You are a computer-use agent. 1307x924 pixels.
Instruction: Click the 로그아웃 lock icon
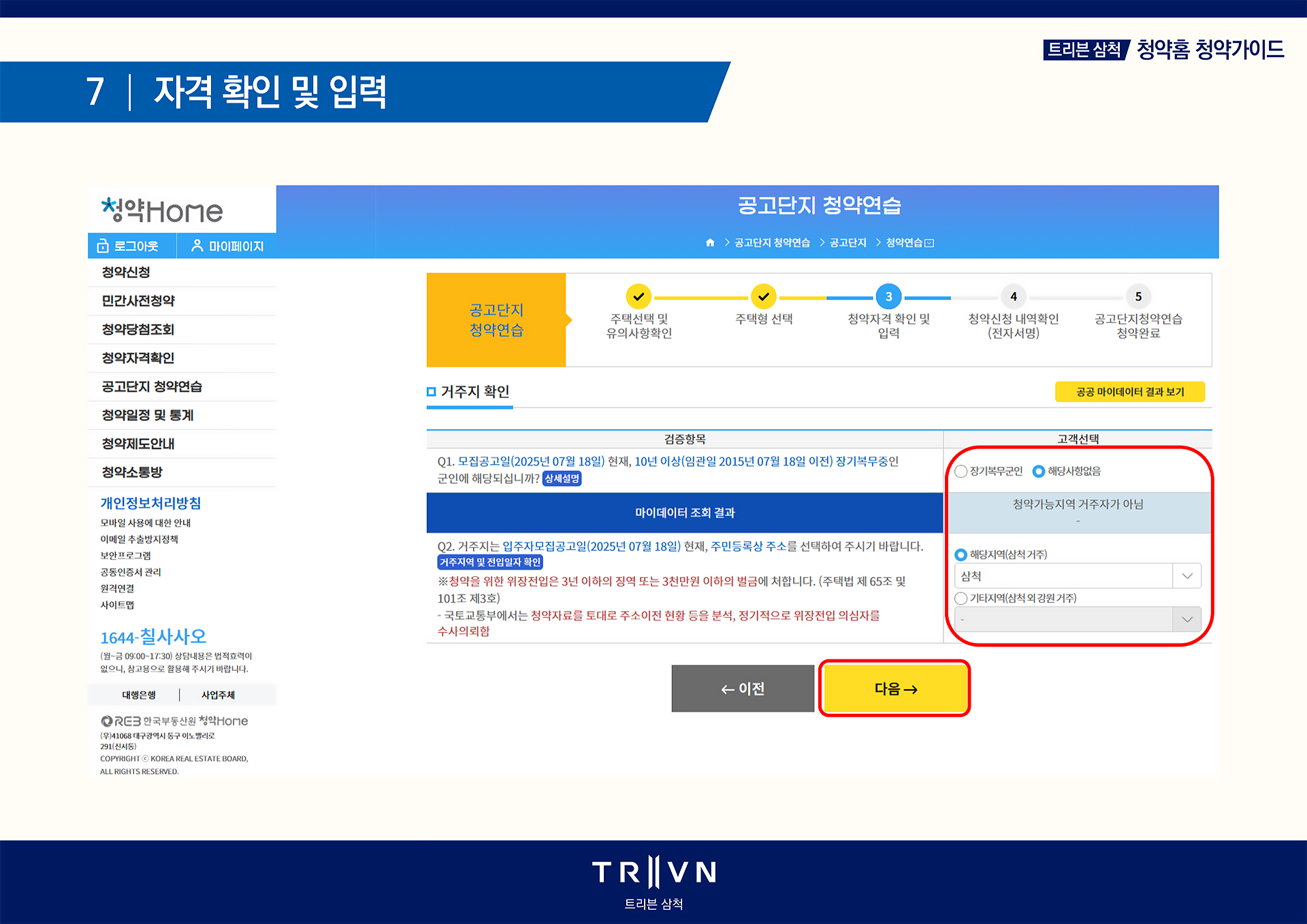tap(103, 246)
